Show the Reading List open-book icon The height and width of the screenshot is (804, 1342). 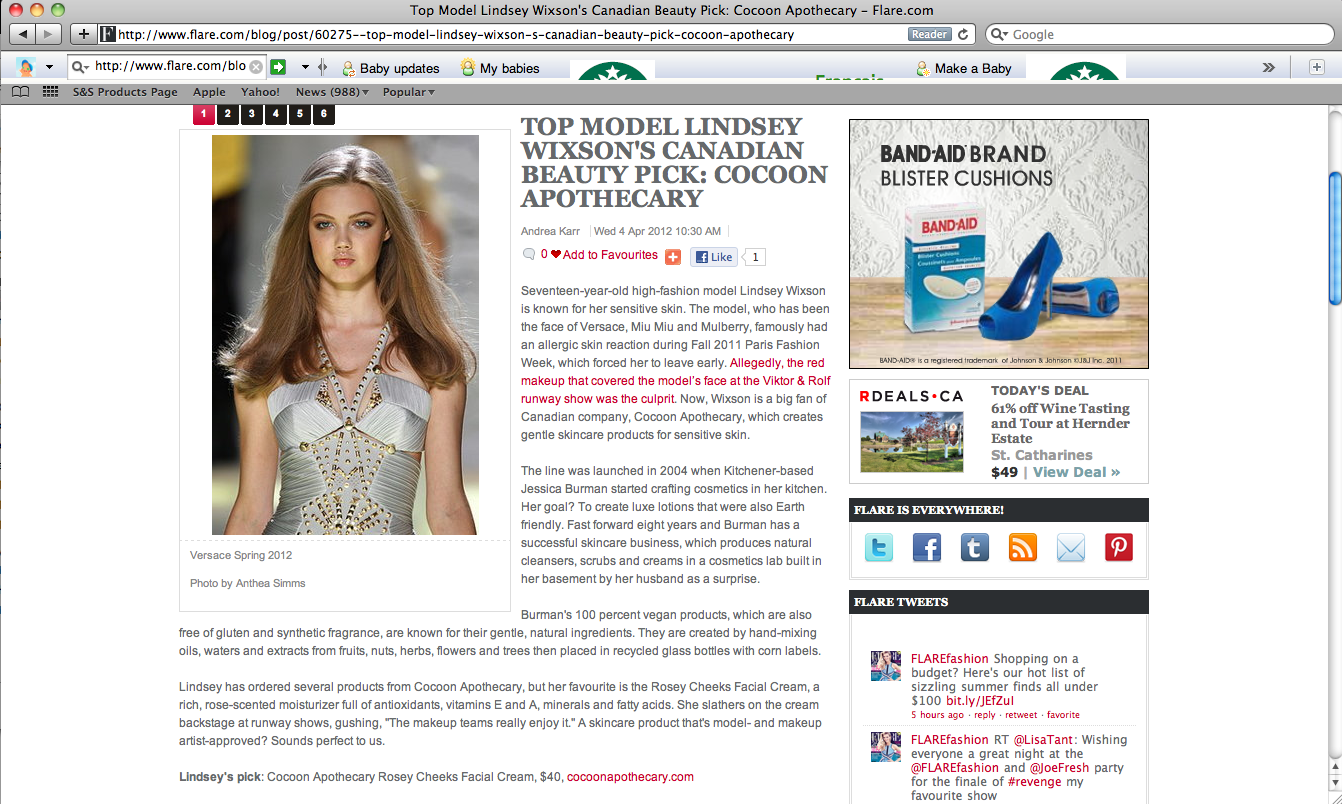[20, 92]
